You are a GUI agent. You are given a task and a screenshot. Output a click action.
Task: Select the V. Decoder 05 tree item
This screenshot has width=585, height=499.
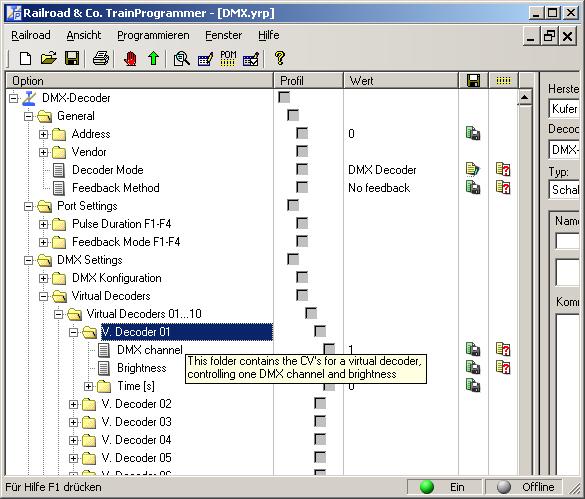(136, 458)
